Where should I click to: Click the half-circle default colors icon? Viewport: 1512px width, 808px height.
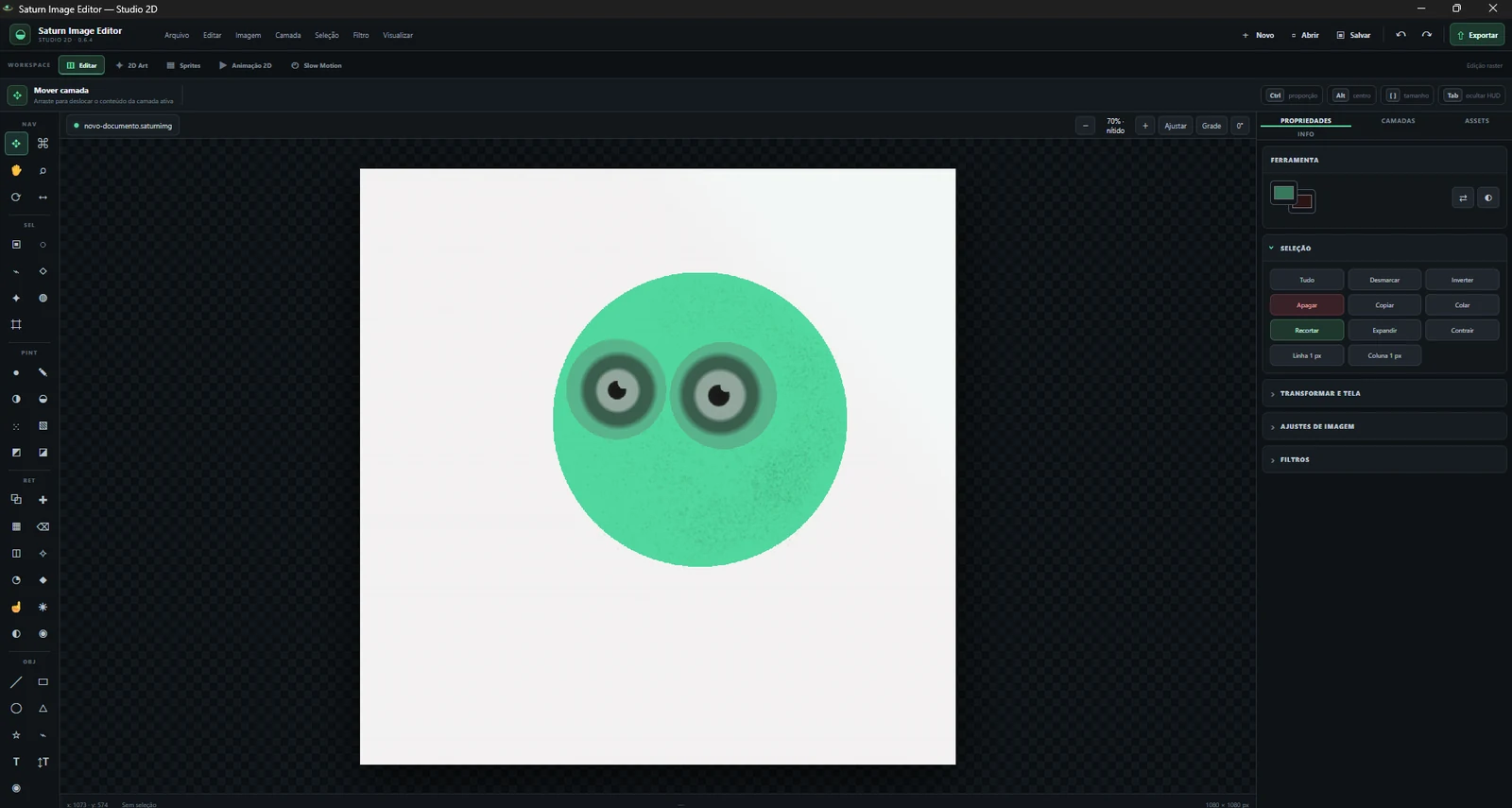click(x=1488, y=198)
